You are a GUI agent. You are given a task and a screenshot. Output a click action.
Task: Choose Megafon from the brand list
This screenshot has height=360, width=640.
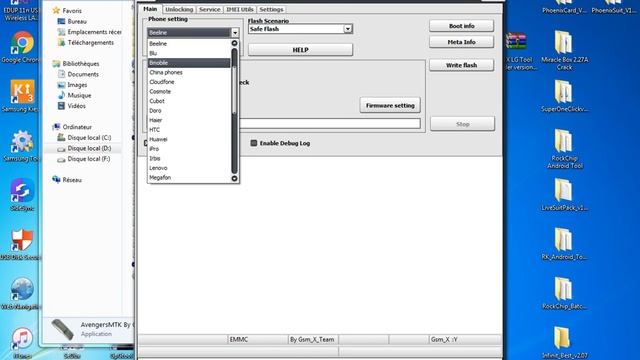189,178
